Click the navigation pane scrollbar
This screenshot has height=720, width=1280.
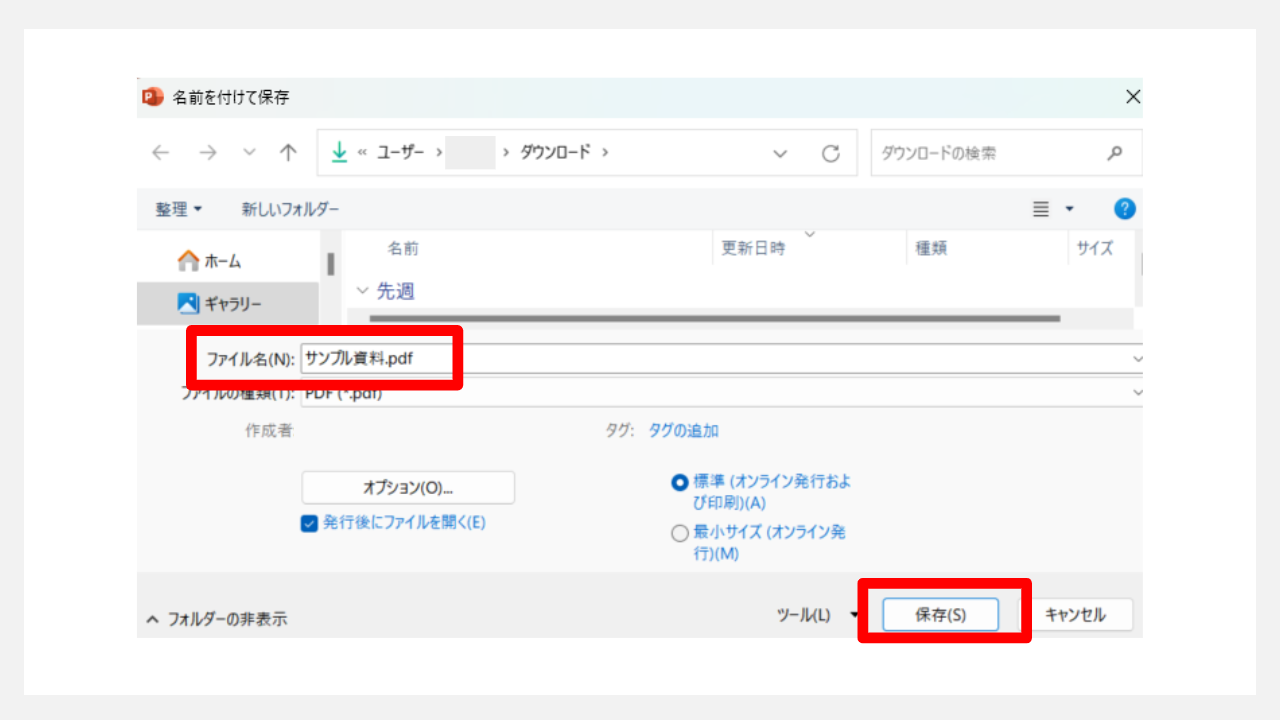coord(330,264)
